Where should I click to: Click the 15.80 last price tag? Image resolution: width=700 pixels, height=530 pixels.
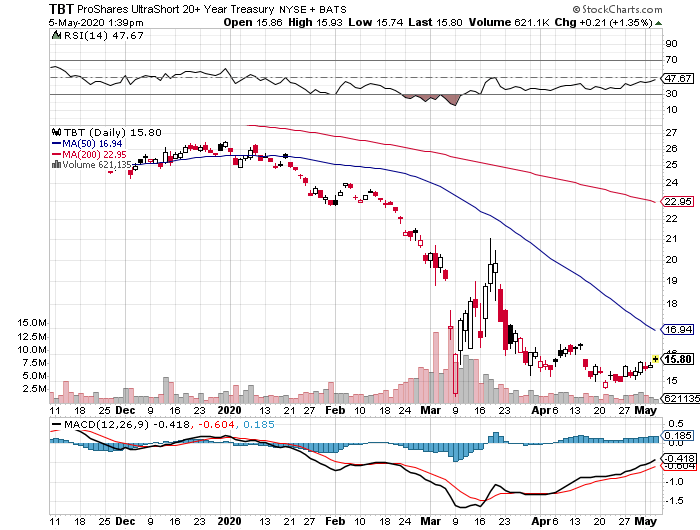pyautogui.click(x=678, y=359)
